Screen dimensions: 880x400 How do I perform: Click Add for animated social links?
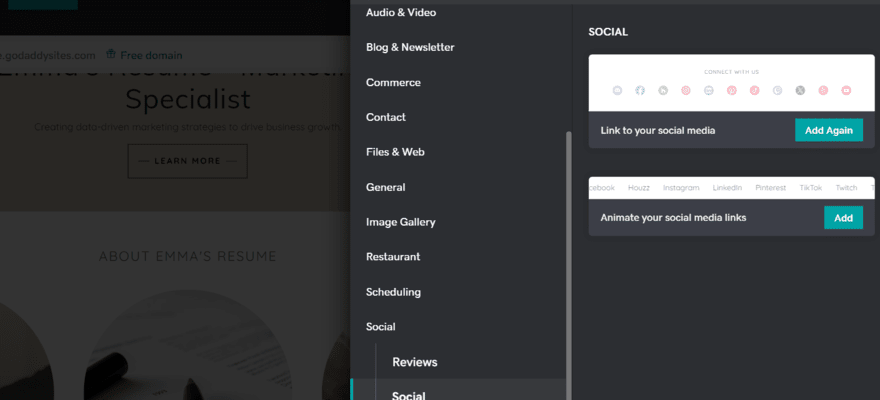point(844,218)
